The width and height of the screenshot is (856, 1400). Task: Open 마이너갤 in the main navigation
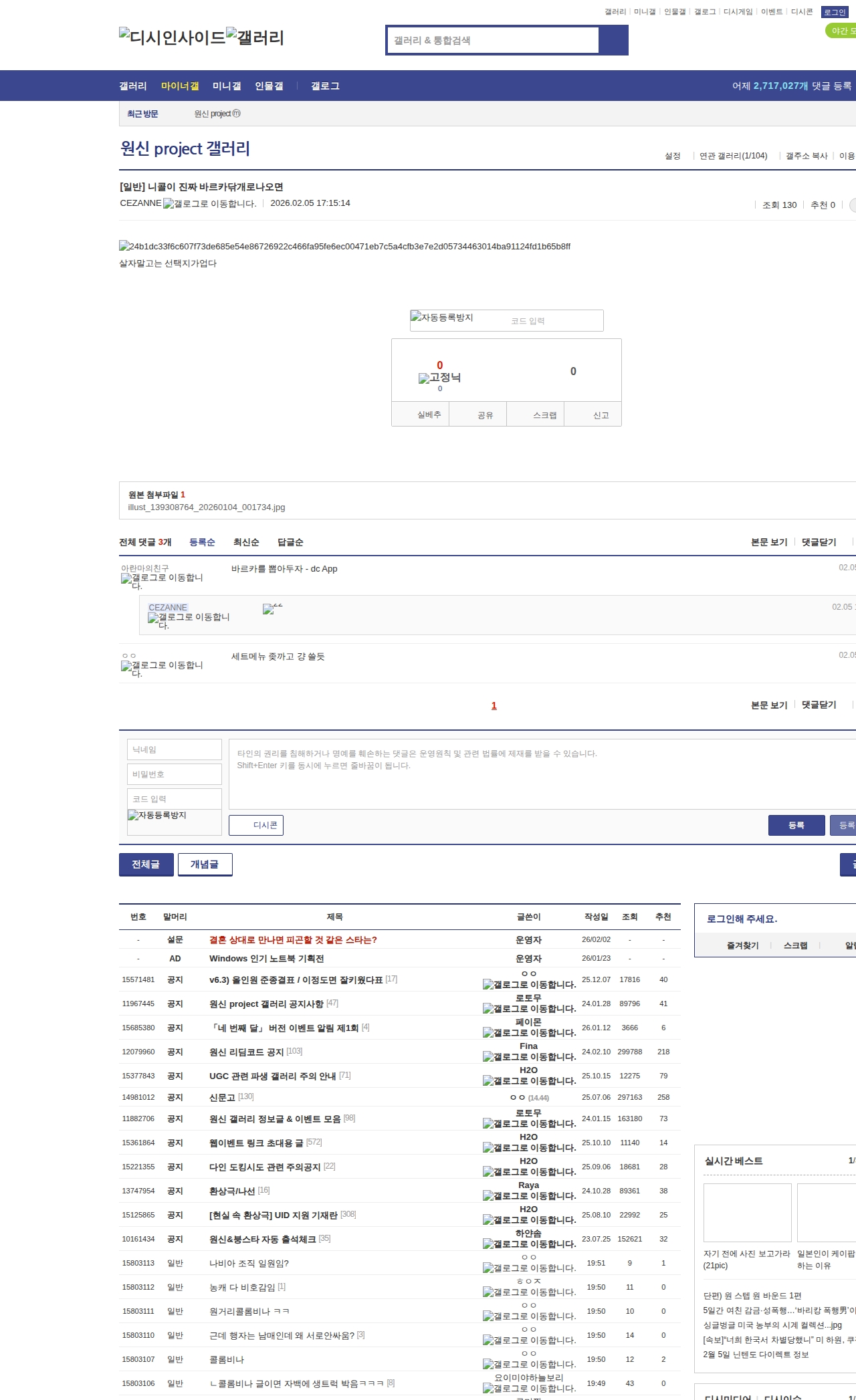180,86
